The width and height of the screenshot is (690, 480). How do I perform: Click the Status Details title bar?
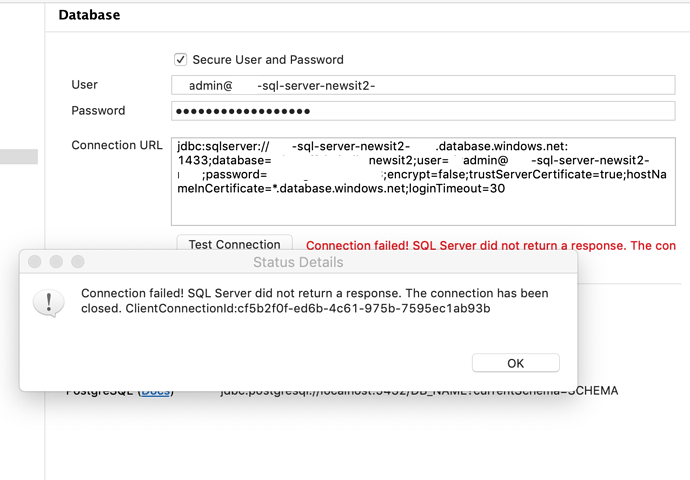298,262
